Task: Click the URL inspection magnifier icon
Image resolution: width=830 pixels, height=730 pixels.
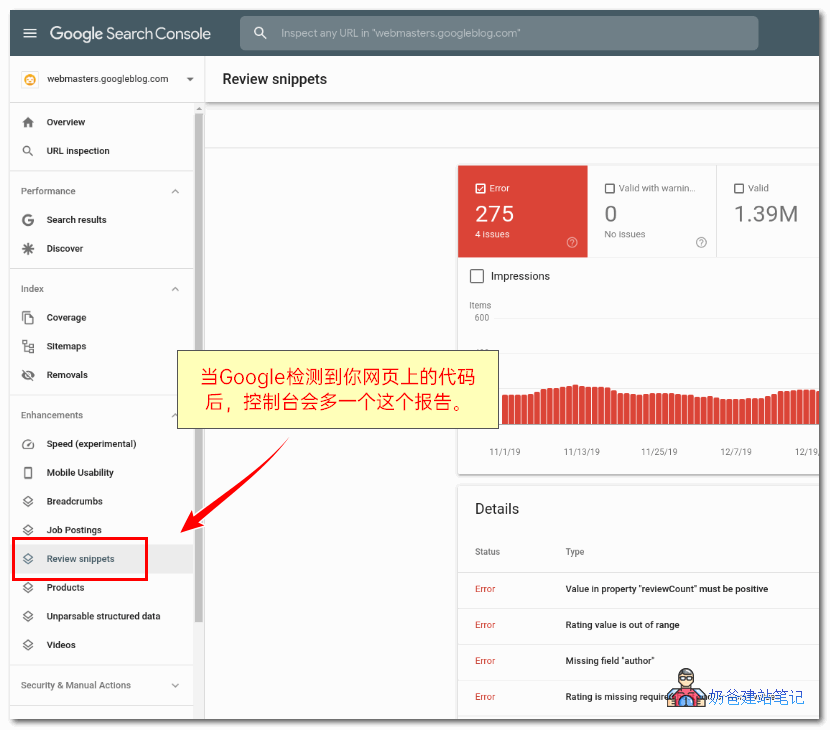Action: point(28,151)
